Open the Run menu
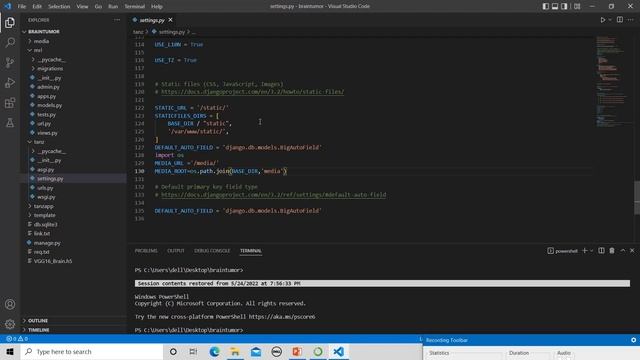The width and height of the screenshot is (640, 360). [x=113, y=7]
